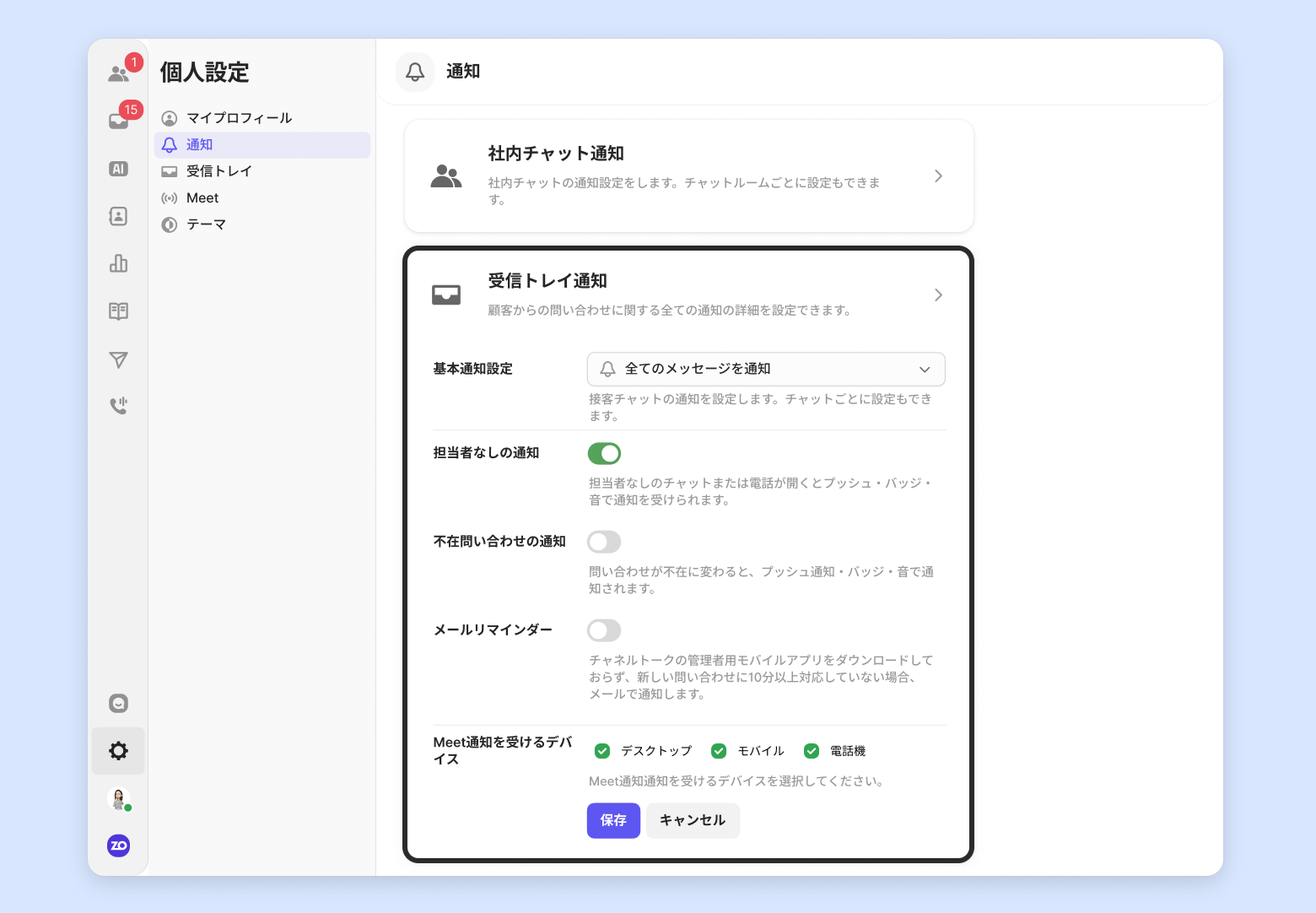
Task: Click the 通知 page title text
Action: pyautogui.click(x=463, y=72)
